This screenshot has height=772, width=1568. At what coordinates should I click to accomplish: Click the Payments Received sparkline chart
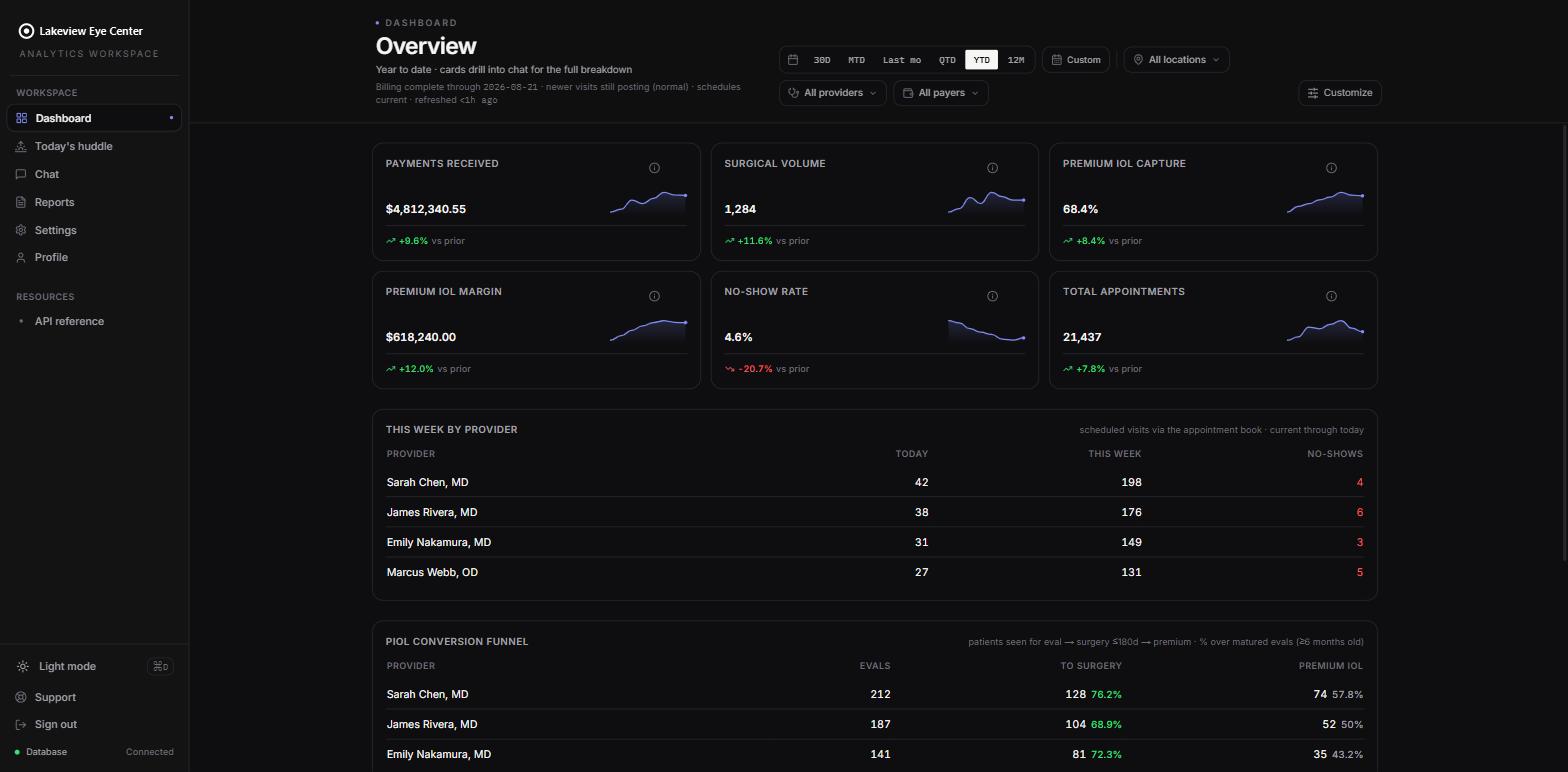coord(648,202)
